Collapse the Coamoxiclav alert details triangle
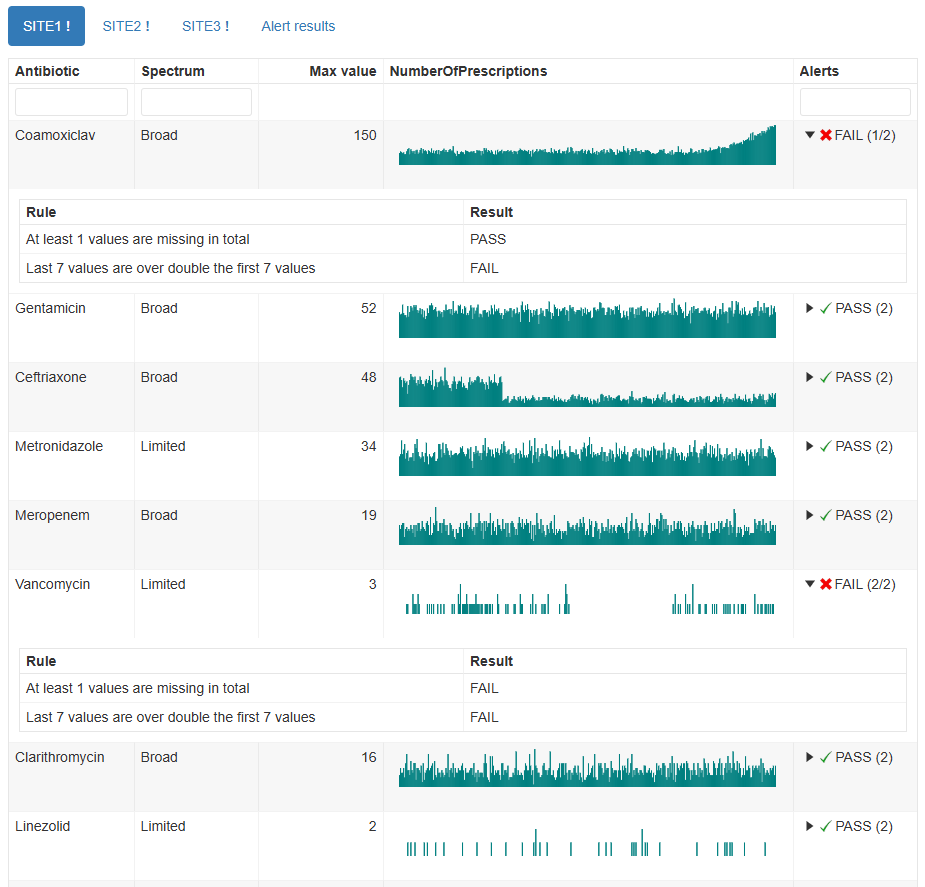Image resolution: width=925 pixels, height=887 pixels. click(x=810, y=136)
